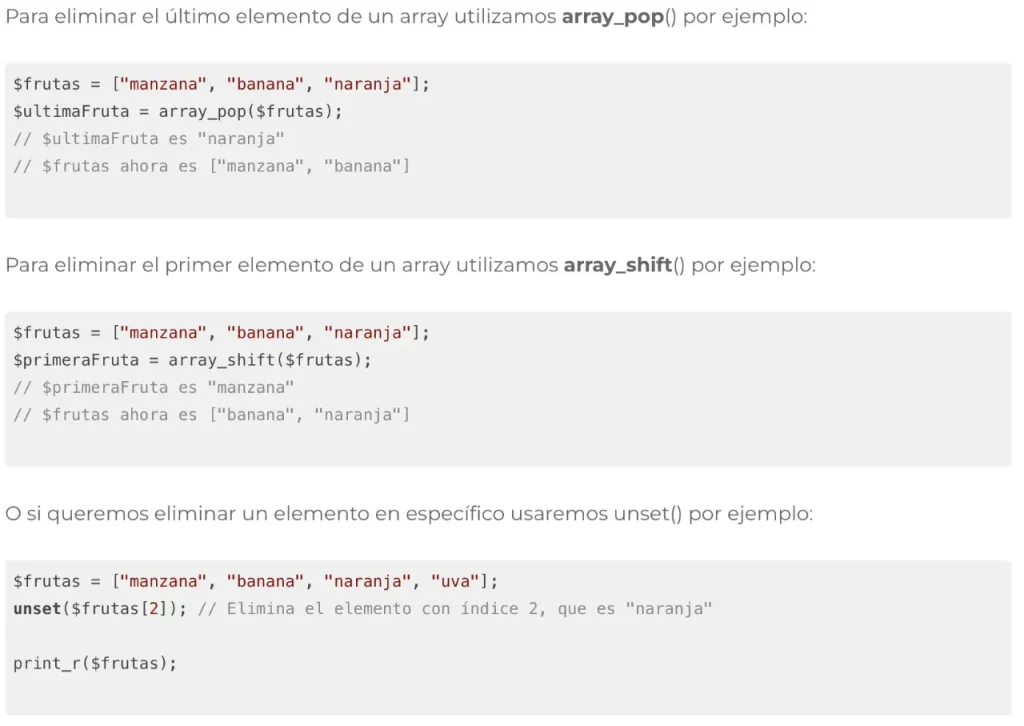Image resolution: width=1024 pixels, height=726 pixels.
Task: Click "manzana" string in first code block
Action: [163, 84]
